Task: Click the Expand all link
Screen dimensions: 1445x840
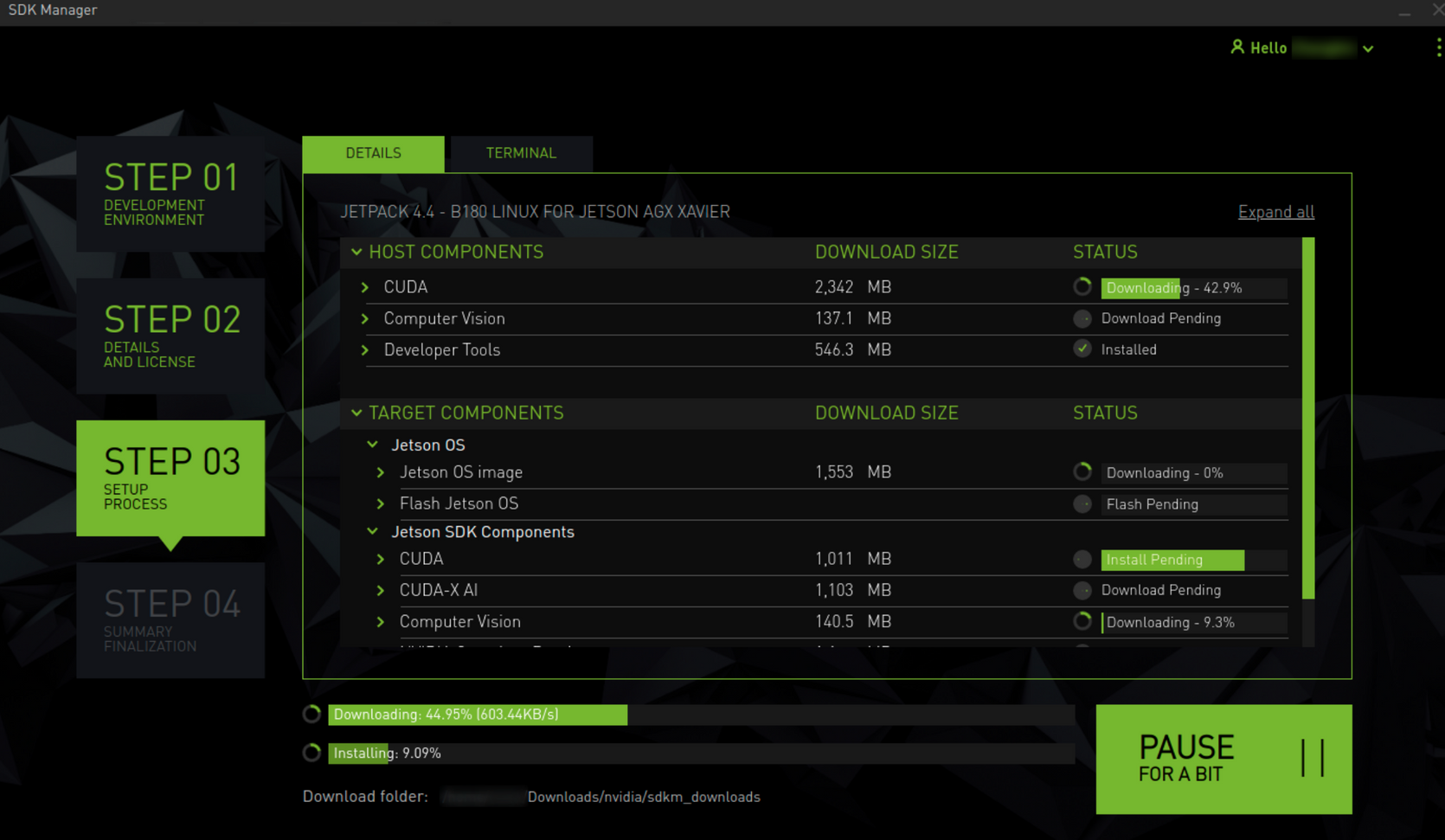Action: click(1276, 212)
